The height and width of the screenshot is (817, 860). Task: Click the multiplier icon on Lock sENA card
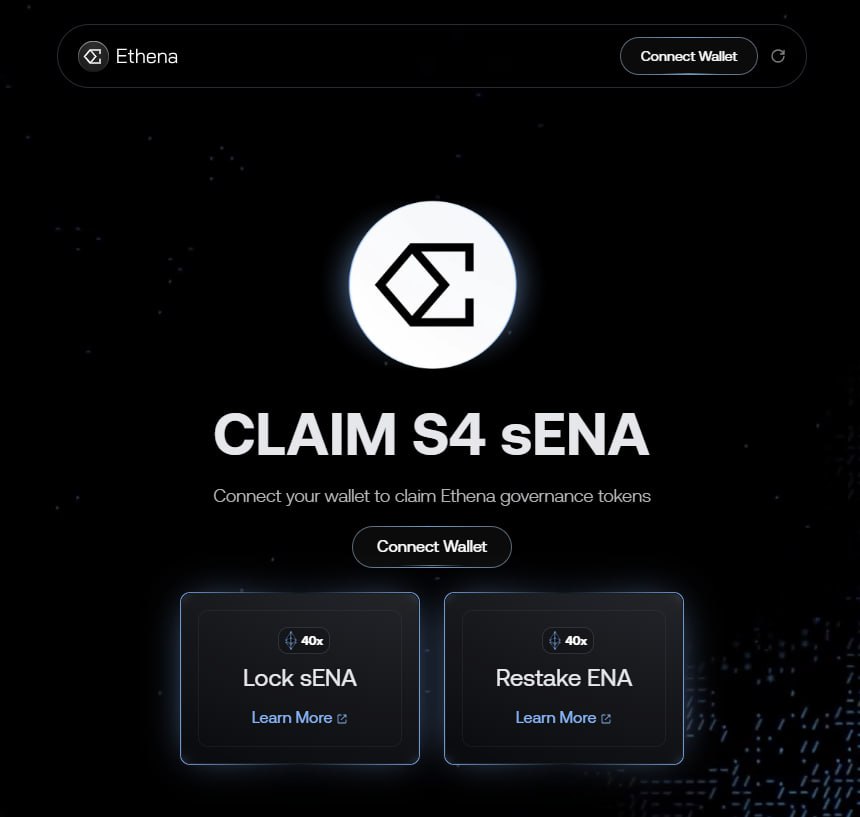pos(291,641)
